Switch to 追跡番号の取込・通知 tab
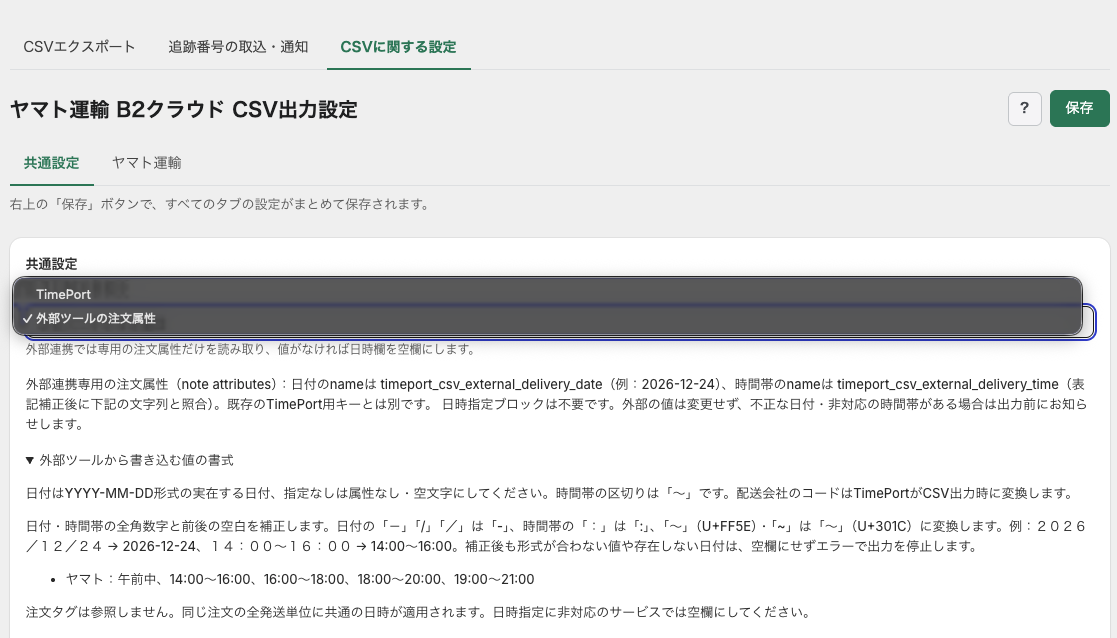Screen dimensions: 1117x638 238,47
